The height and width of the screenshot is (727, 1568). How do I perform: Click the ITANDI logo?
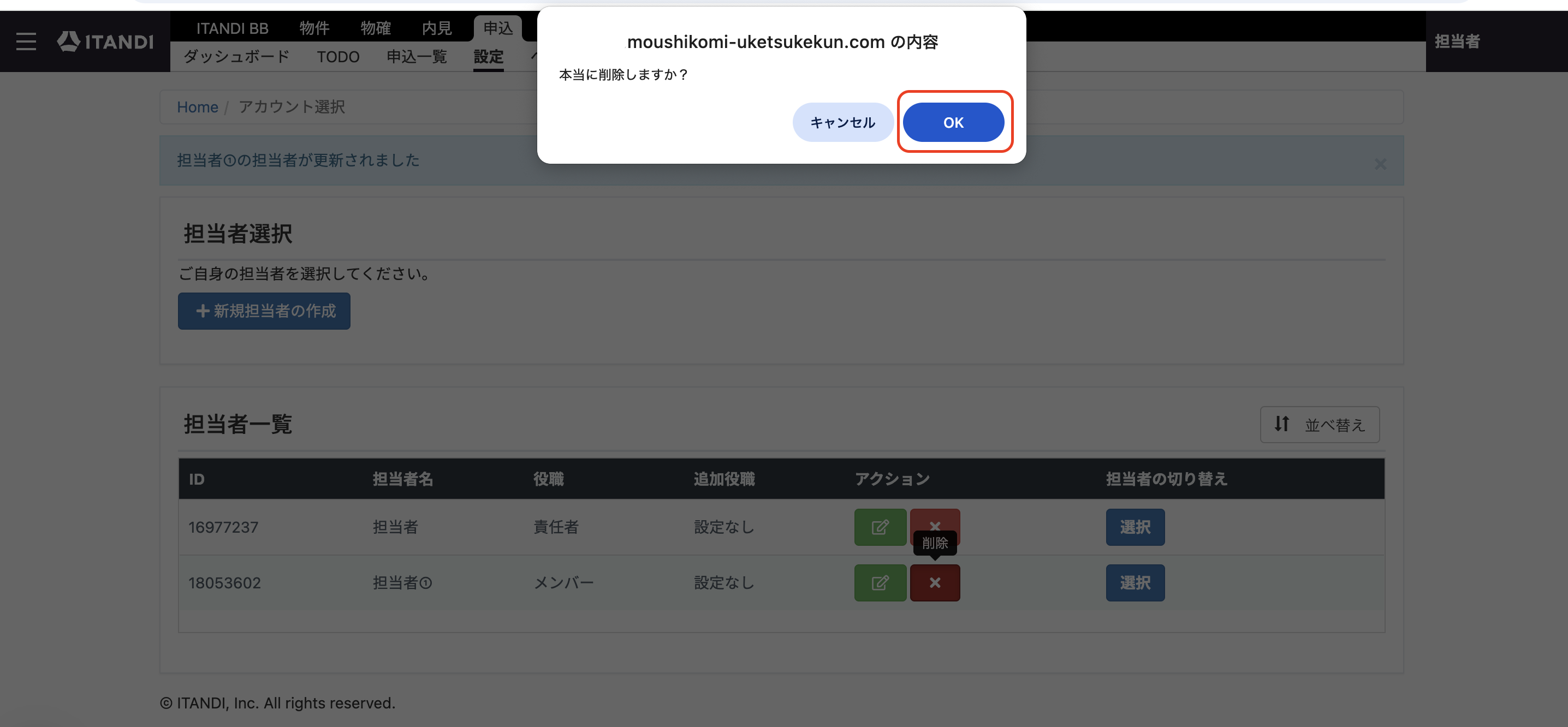pyautogui.click(x=105, y=41)
